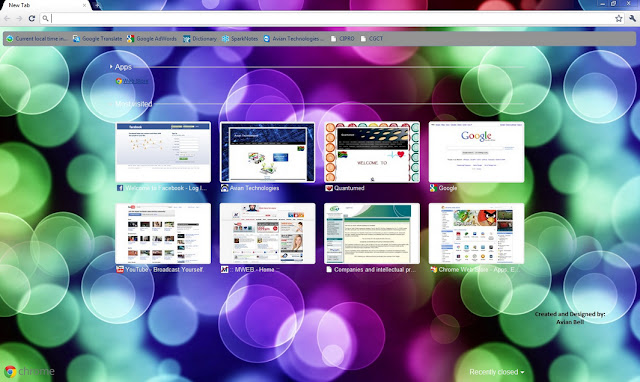Open the wrench settings menu
This screenshot has width=640, height=382.
[x=632, y=18]
